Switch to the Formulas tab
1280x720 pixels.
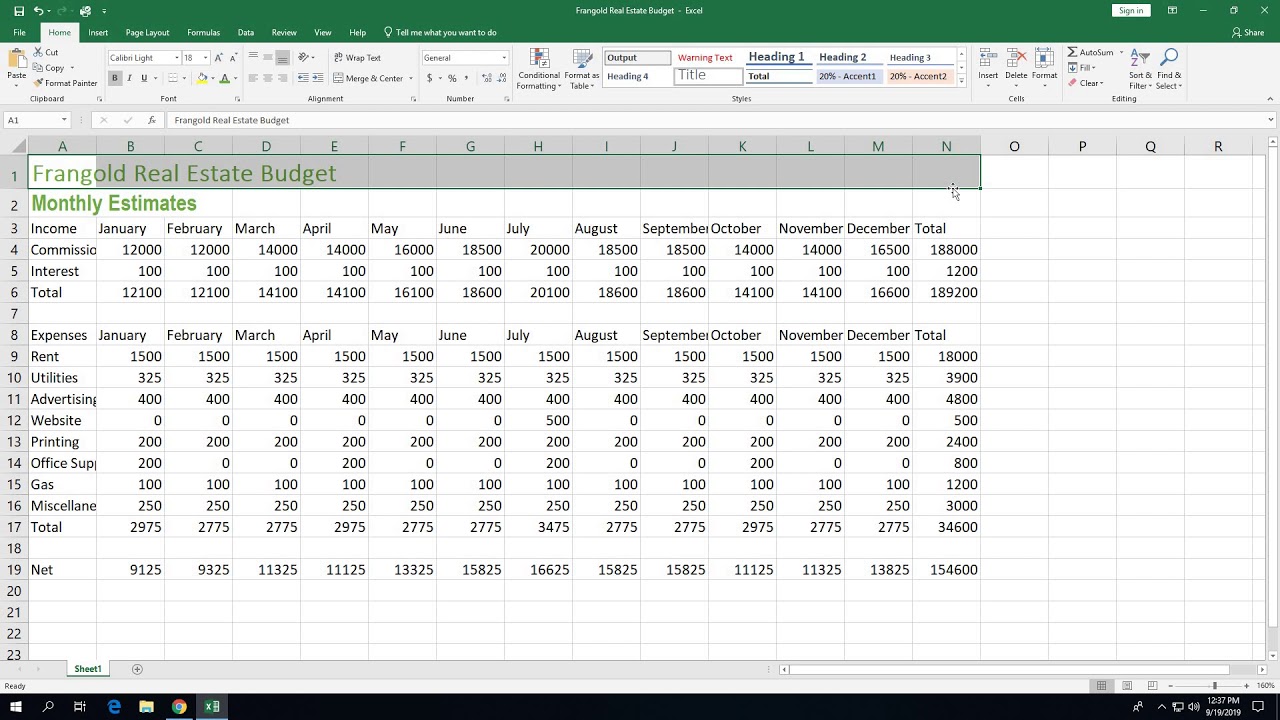(x=204, y=33)
